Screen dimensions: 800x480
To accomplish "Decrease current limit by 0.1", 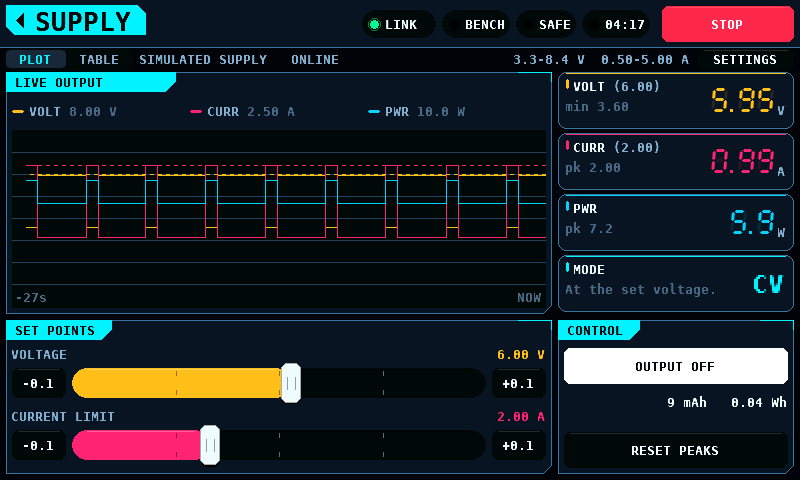I will tap(39, 445).
